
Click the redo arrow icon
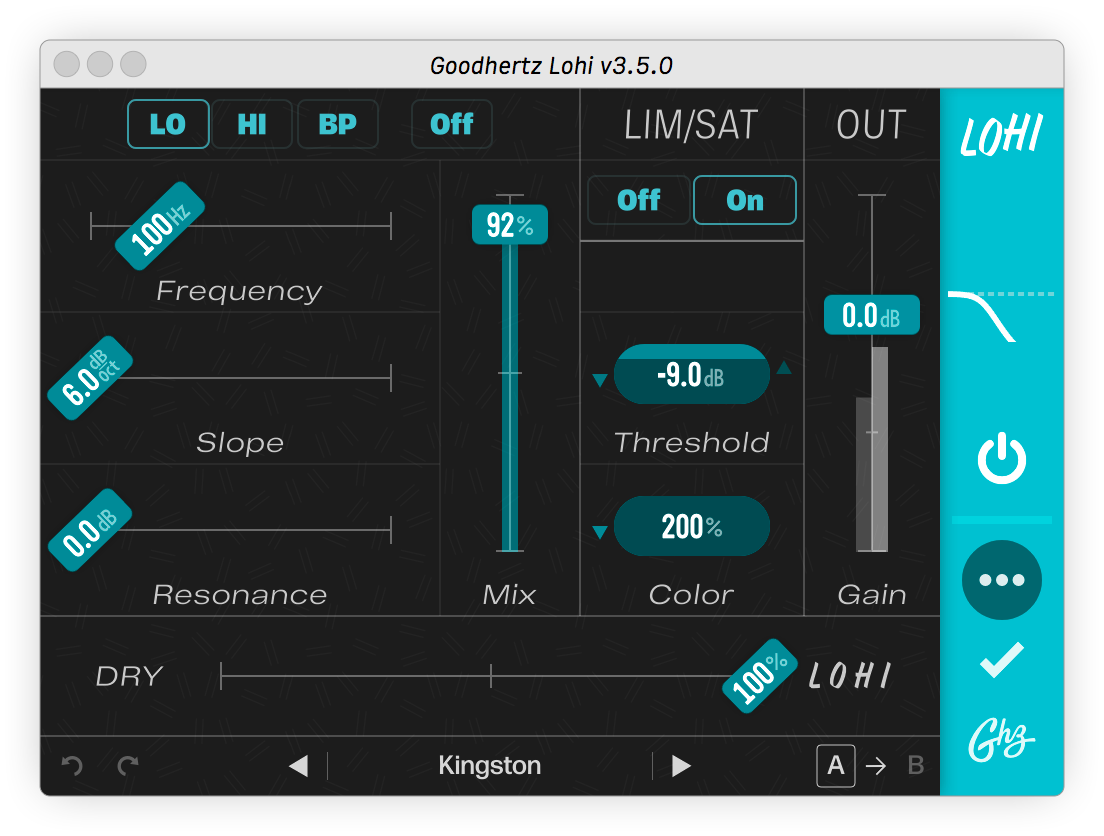128,765
